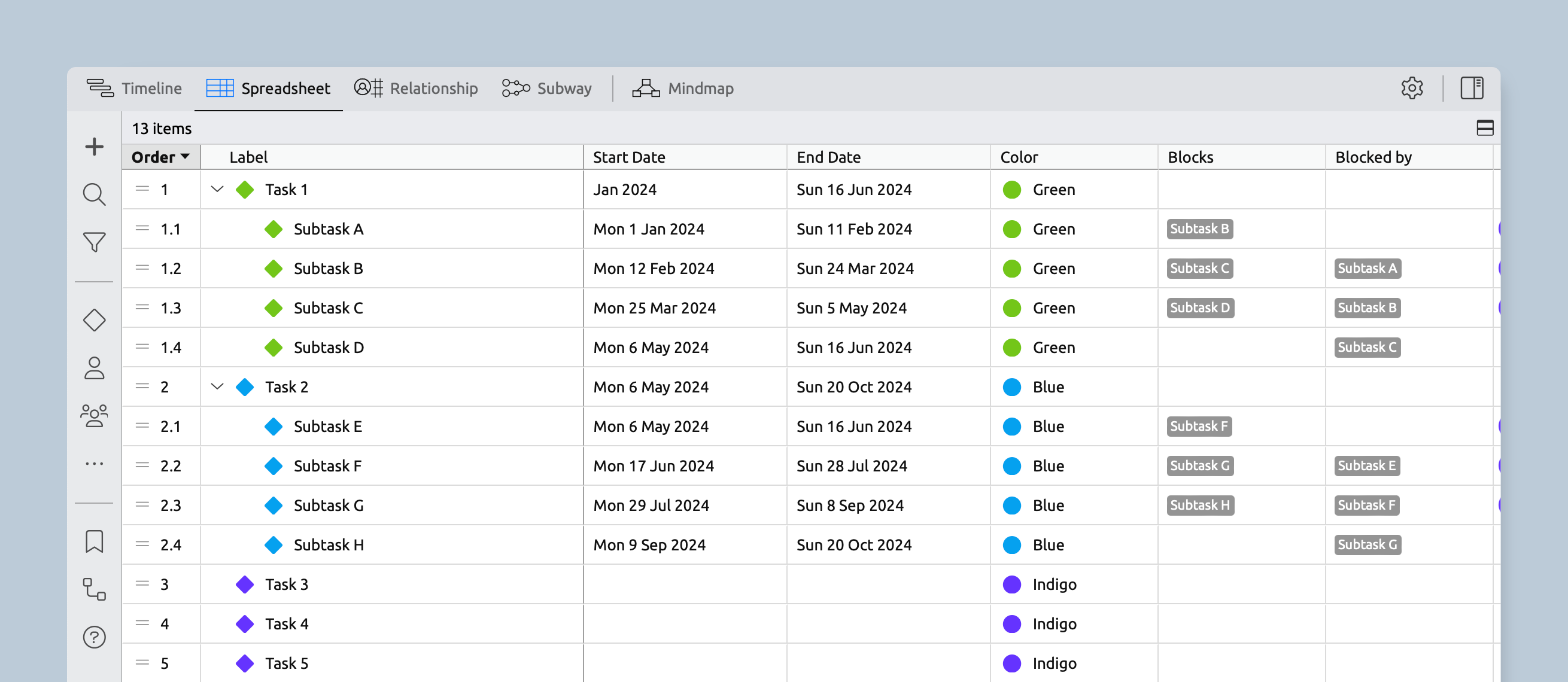Open the group of people icon
The height and width of the screenshot is (682, 1568).
95,416
